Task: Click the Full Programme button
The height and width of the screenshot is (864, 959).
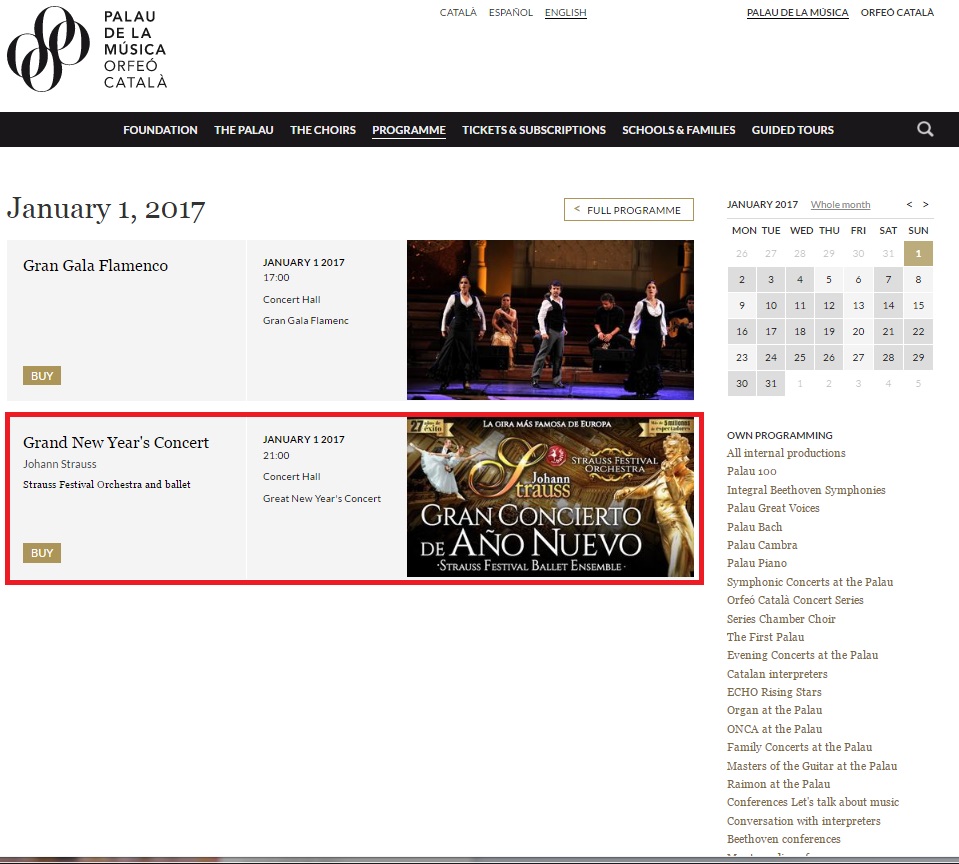Action: coord(629,210)
